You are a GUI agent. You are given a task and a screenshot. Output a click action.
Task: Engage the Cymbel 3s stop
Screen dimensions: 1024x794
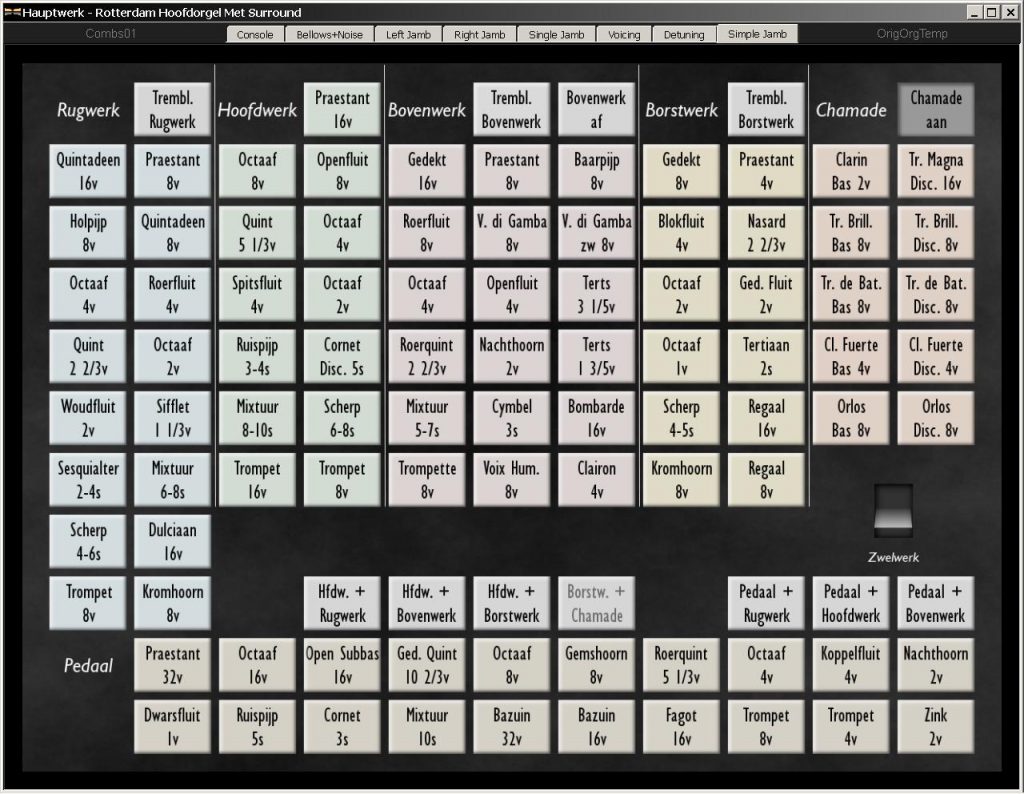[511, 418]
